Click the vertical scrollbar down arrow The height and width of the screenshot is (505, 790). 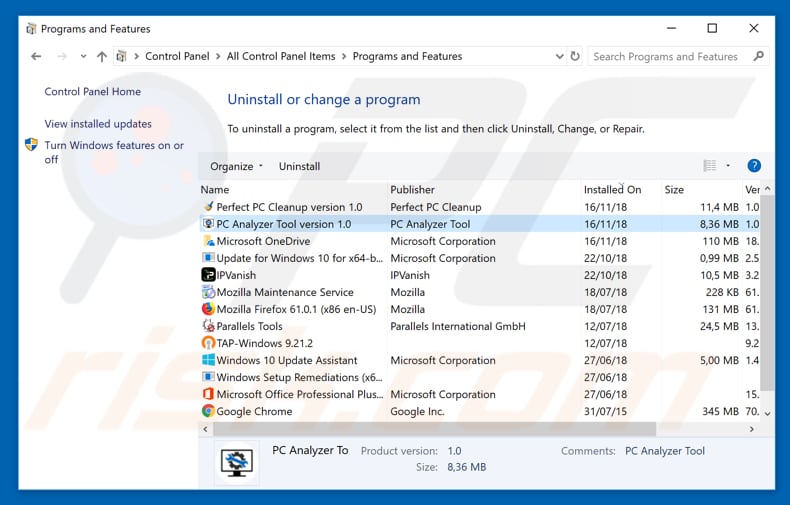pos(767,413)
